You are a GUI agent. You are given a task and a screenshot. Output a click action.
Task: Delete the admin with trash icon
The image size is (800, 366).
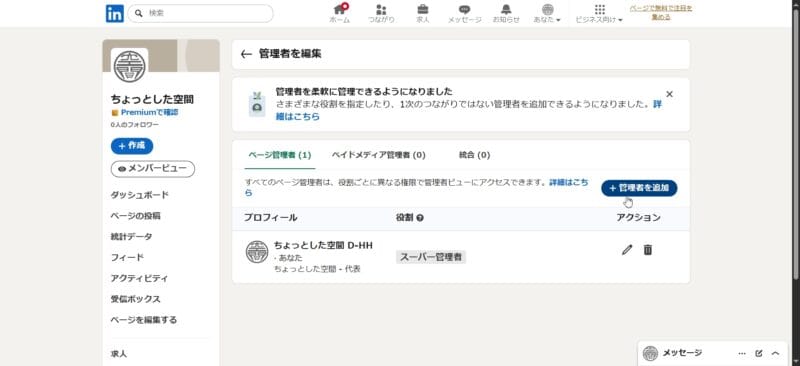647,250
